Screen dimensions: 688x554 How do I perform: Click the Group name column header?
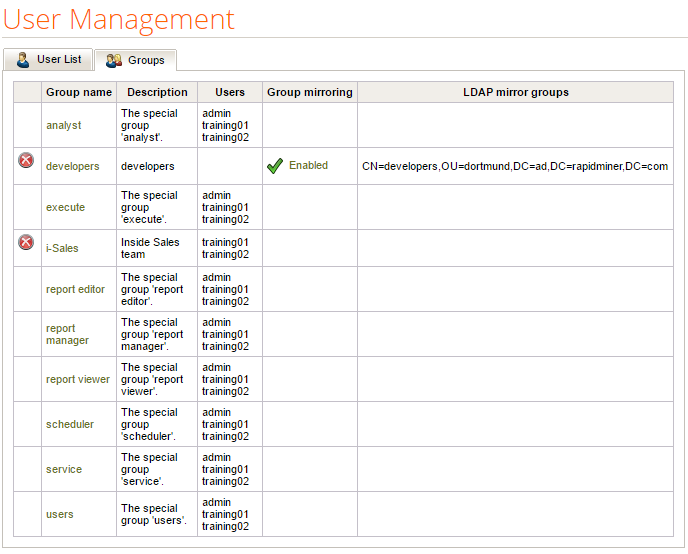point(79,92)
